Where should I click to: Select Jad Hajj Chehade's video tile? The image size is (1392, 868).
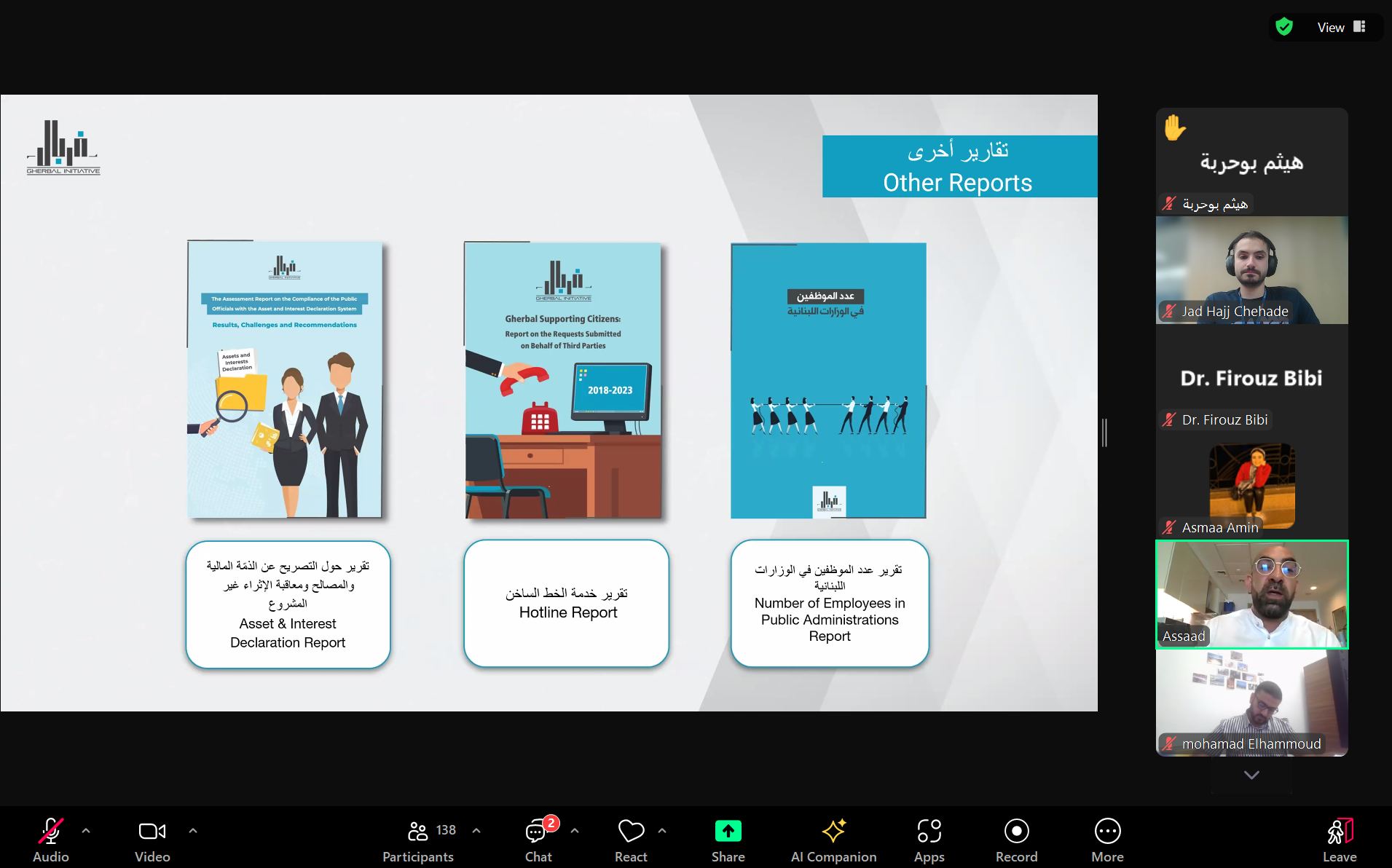(x=1251, y=270)
